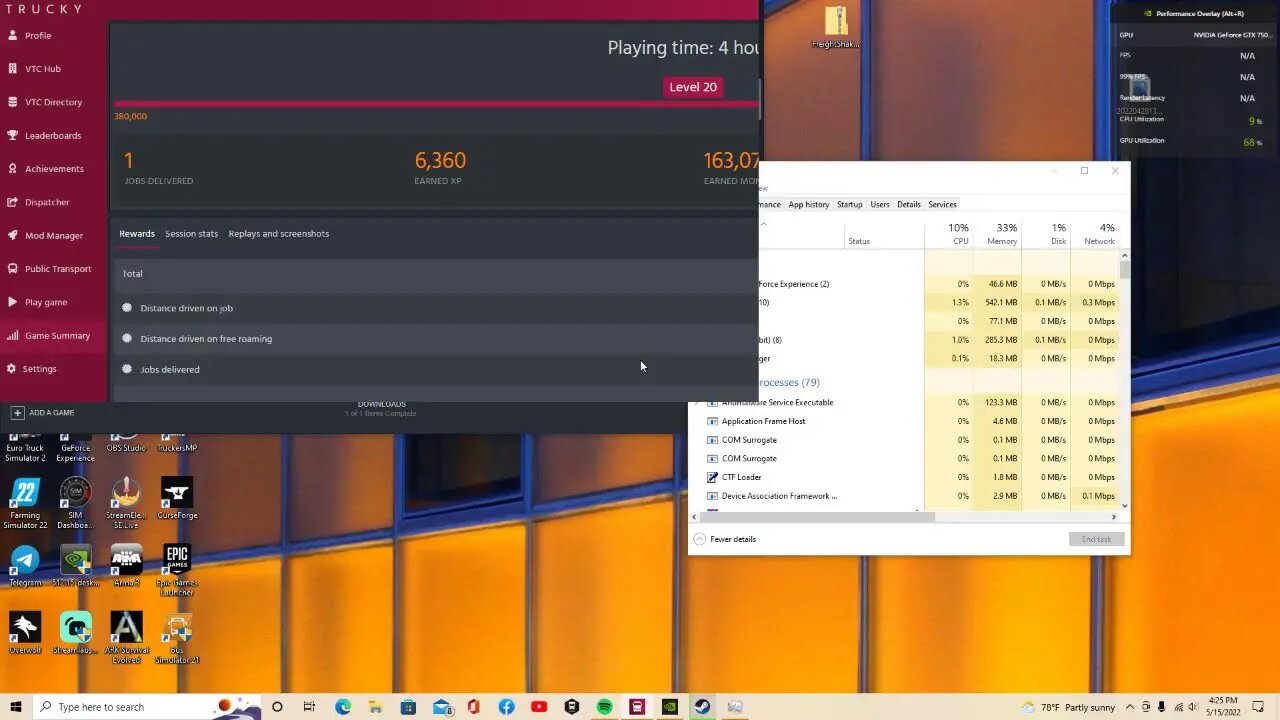
Task: Sort Task Manager by CPU column
Action: tap(947, 234)
